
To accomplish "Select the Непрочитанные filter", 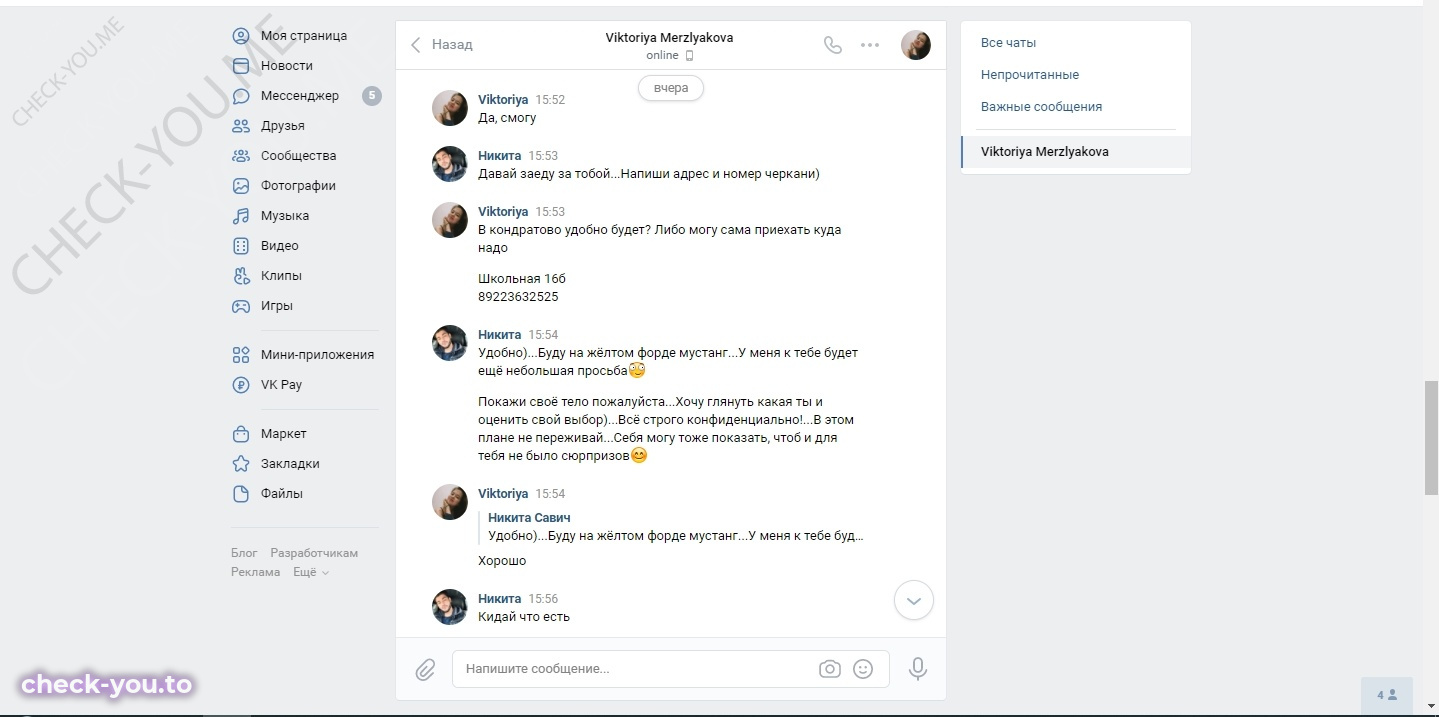I will [1030, 75].
